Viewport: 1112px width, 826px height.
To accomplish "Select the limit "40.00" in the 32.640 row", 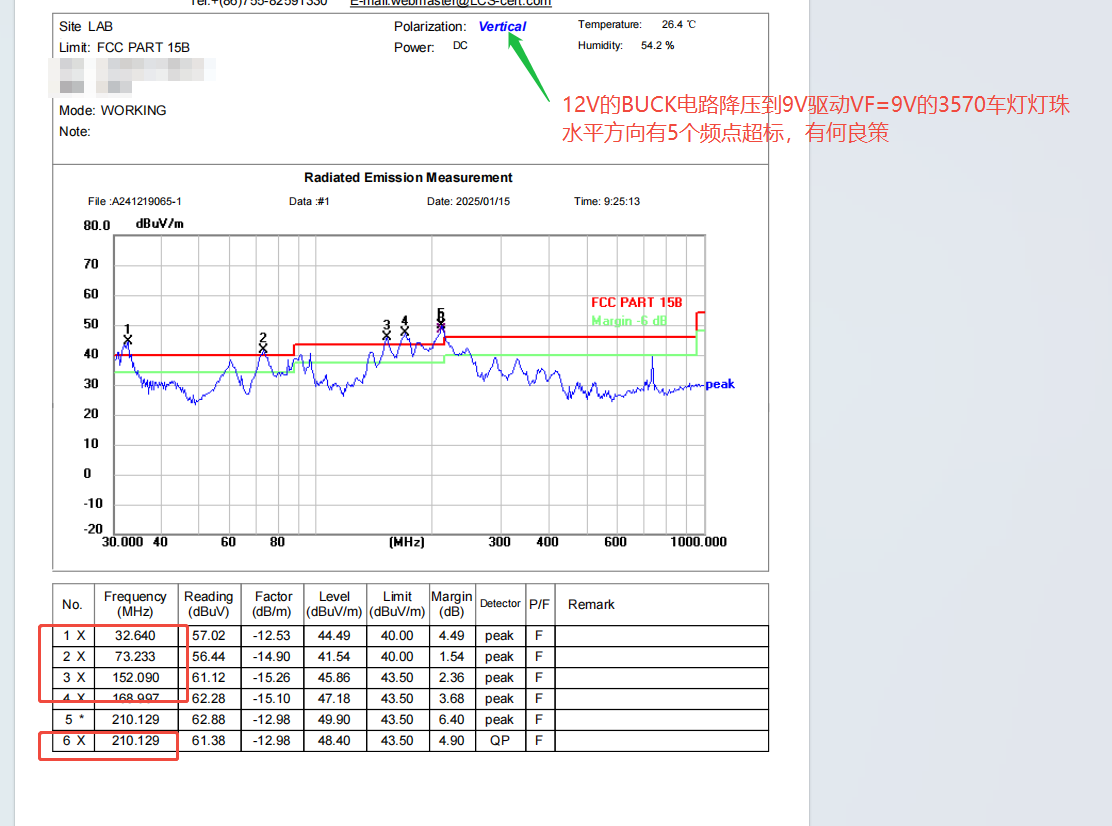I will coord(397,636).
